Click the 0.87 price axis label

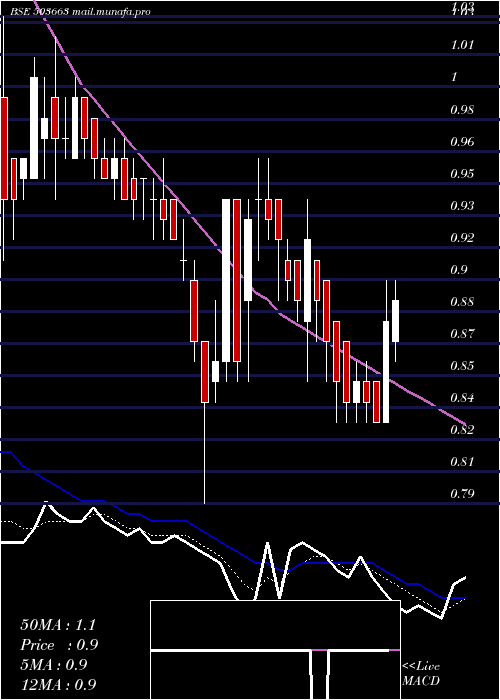point(462,333)
